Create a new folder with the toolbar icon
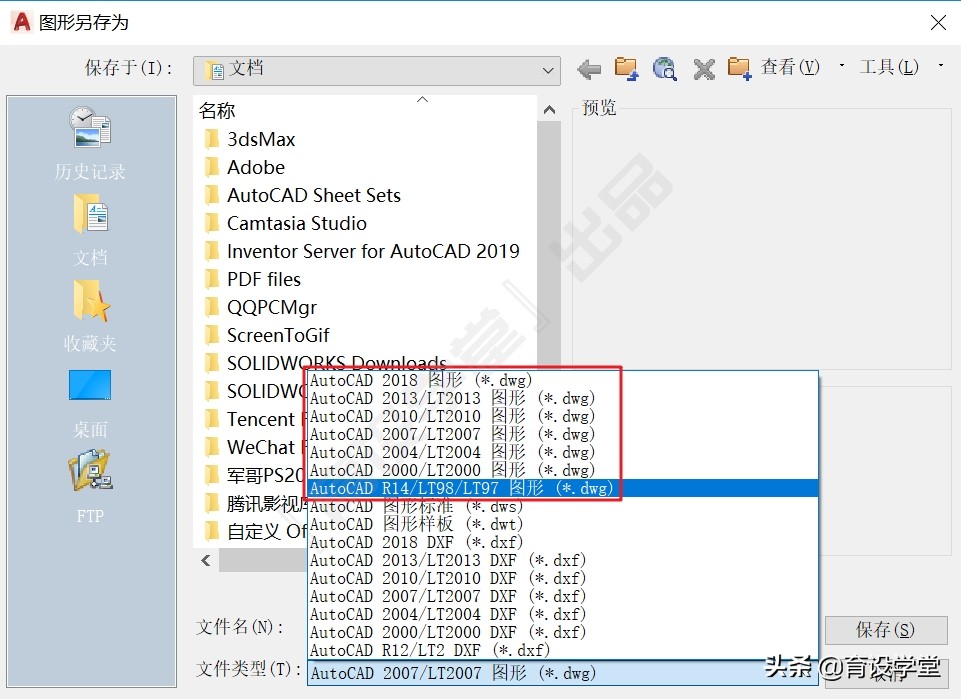Image resolution: width=961 pixels, height=699 pixels. point(740,69)
